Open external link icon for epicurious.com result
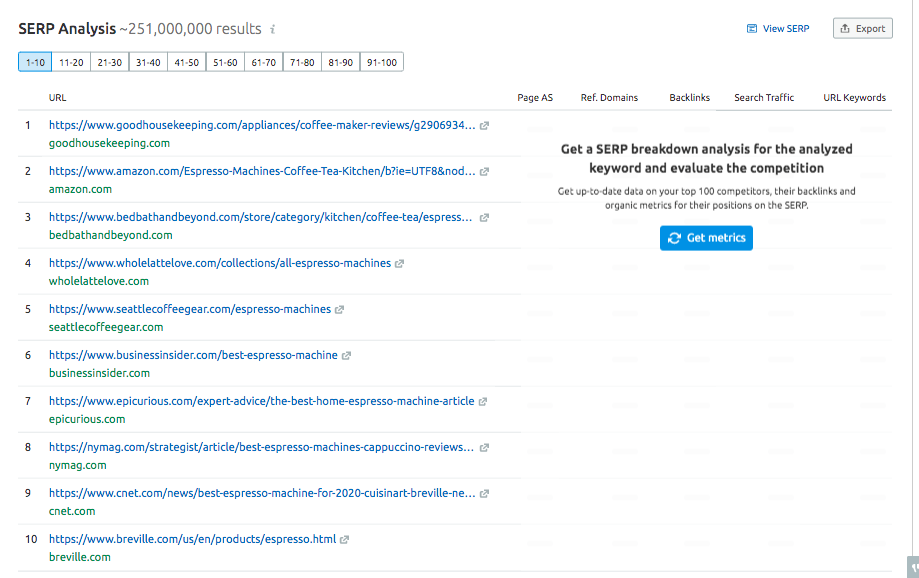Screen dimensions: 919x578 [483, 402]
